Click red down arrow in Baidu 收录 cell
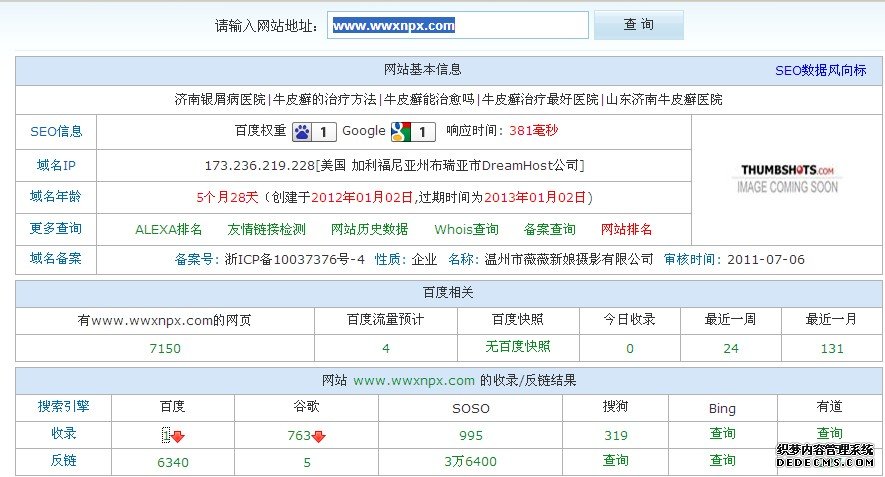885x477 pixels. (x=178, y=436)
